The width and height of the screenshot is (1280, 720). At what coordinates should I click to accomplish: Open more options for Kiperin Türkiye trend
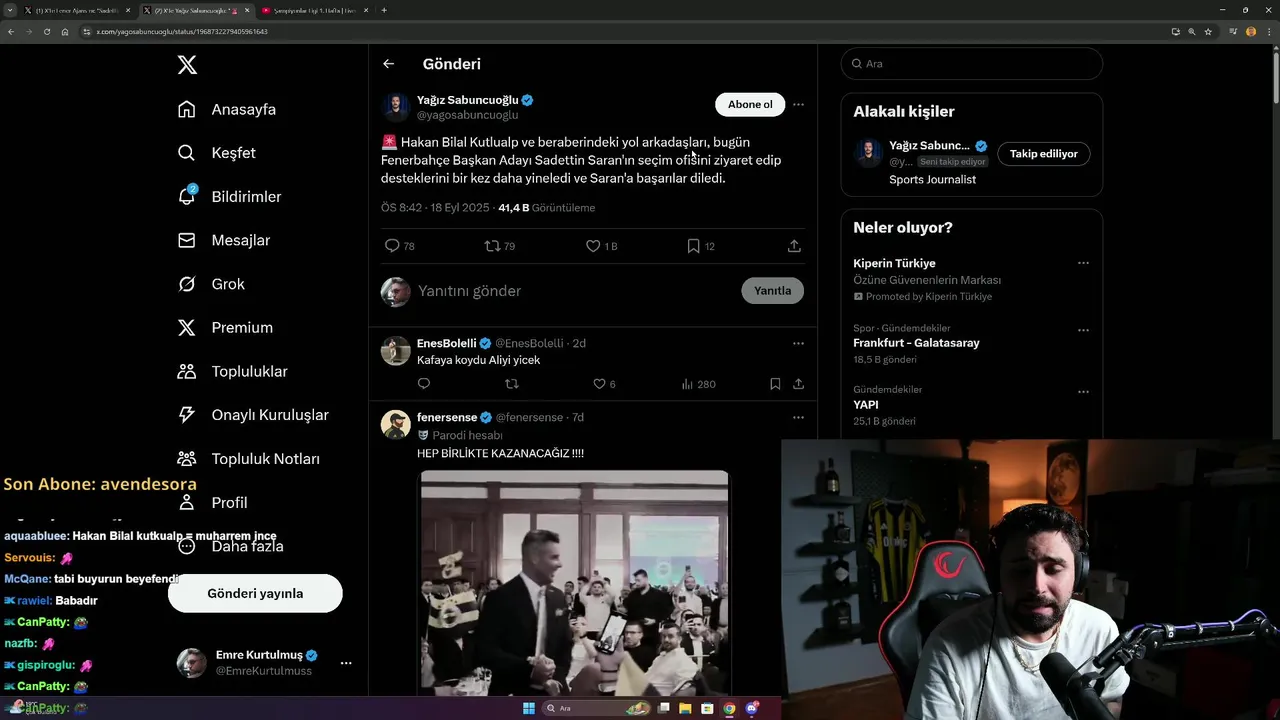coord(1083,263)
